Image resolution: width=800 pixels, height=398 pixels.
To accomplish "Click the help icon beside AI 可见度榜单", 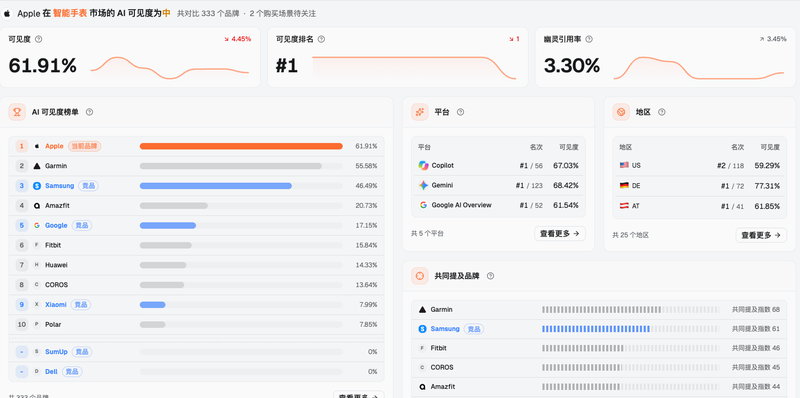I will tap(89, 112).
